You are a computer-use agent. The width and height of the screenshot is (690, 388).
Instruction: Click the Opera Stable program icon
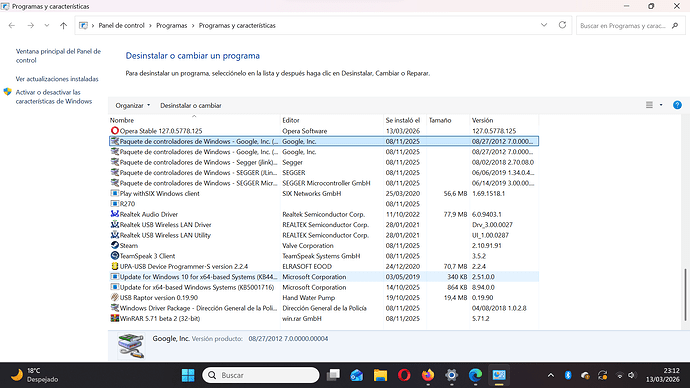pos(114,131)
